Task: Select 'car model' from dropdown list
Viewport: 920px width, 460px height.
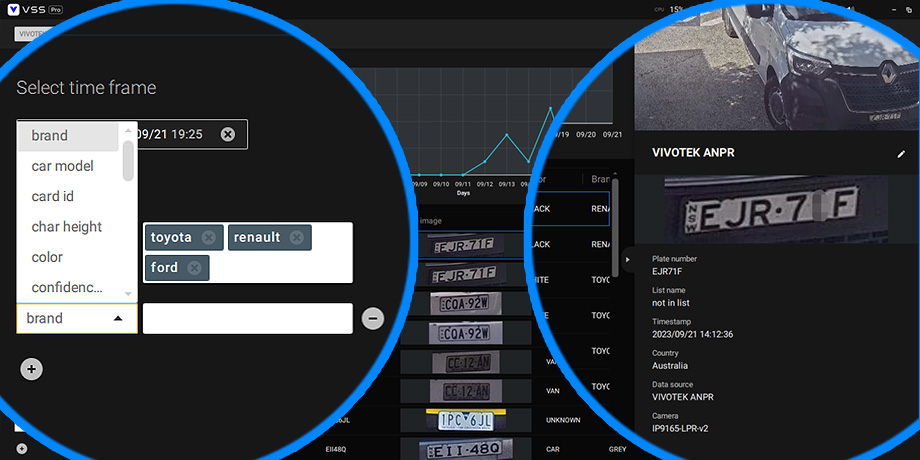Action: (62, 166)
